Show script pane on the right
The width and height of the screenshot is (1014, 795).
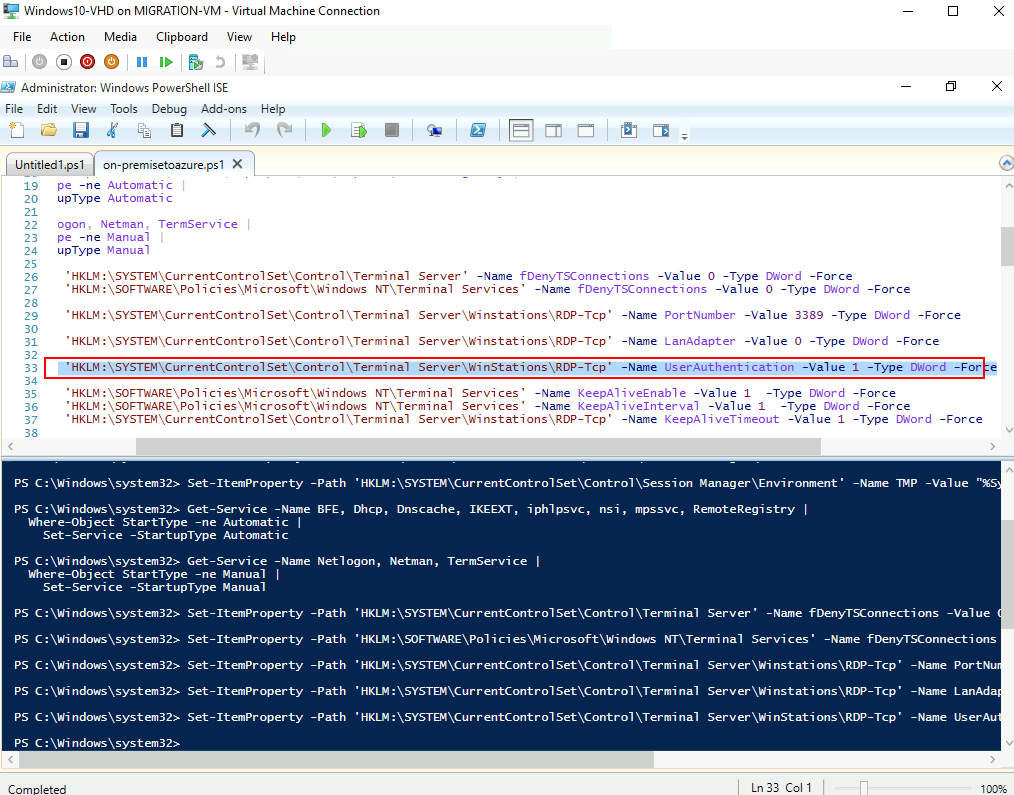point(554,130)
